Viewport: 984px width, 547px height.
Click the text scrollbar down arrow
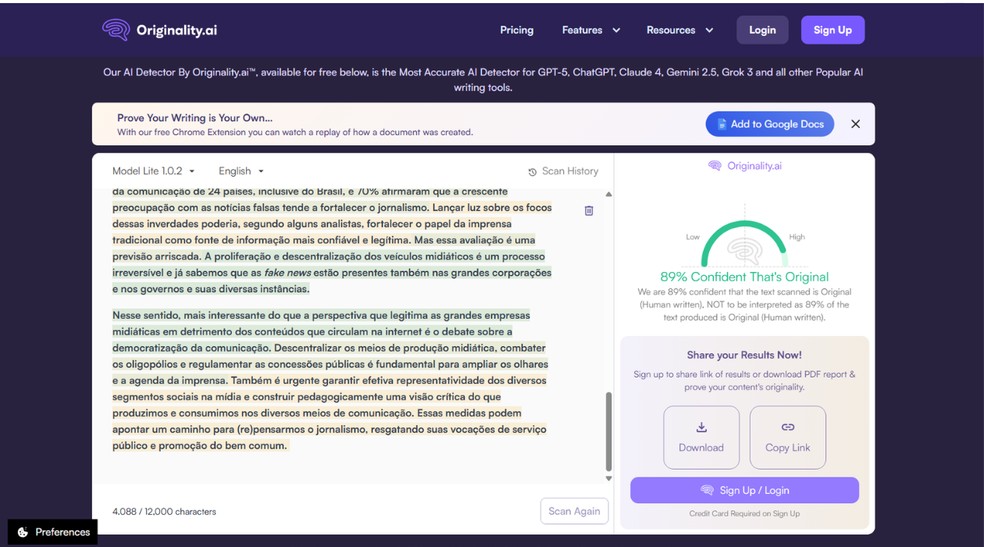tap(608, 479)
